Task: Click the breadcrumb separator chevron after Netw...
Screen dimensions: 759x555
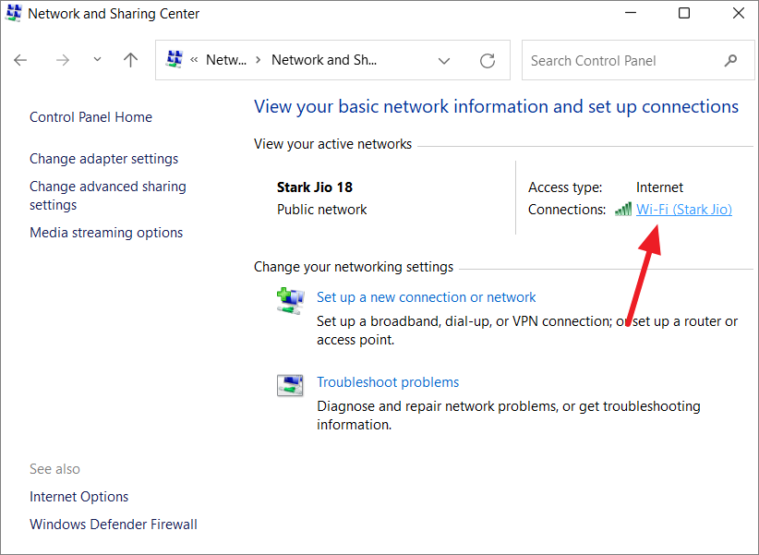Action: (x=258, y=60)
